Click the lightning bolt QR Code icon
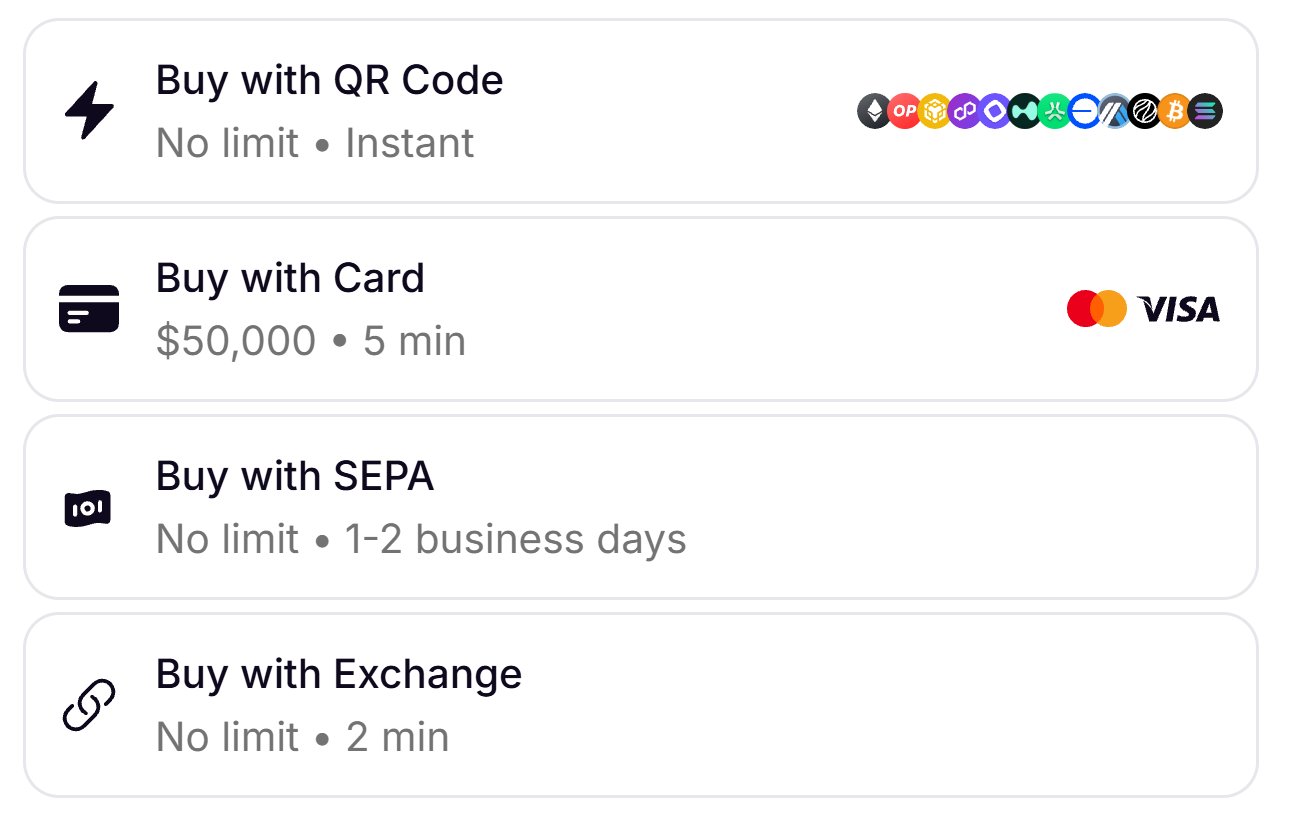The height and width of the screenshot is (826, 1290). (x=89, y=112)
